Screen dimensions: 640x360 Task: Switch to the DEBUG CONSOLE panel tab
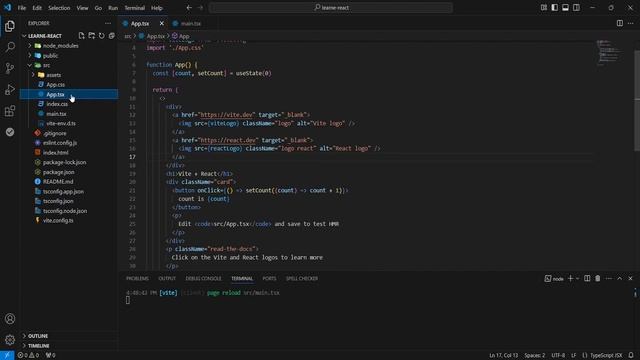click(203, 278)
